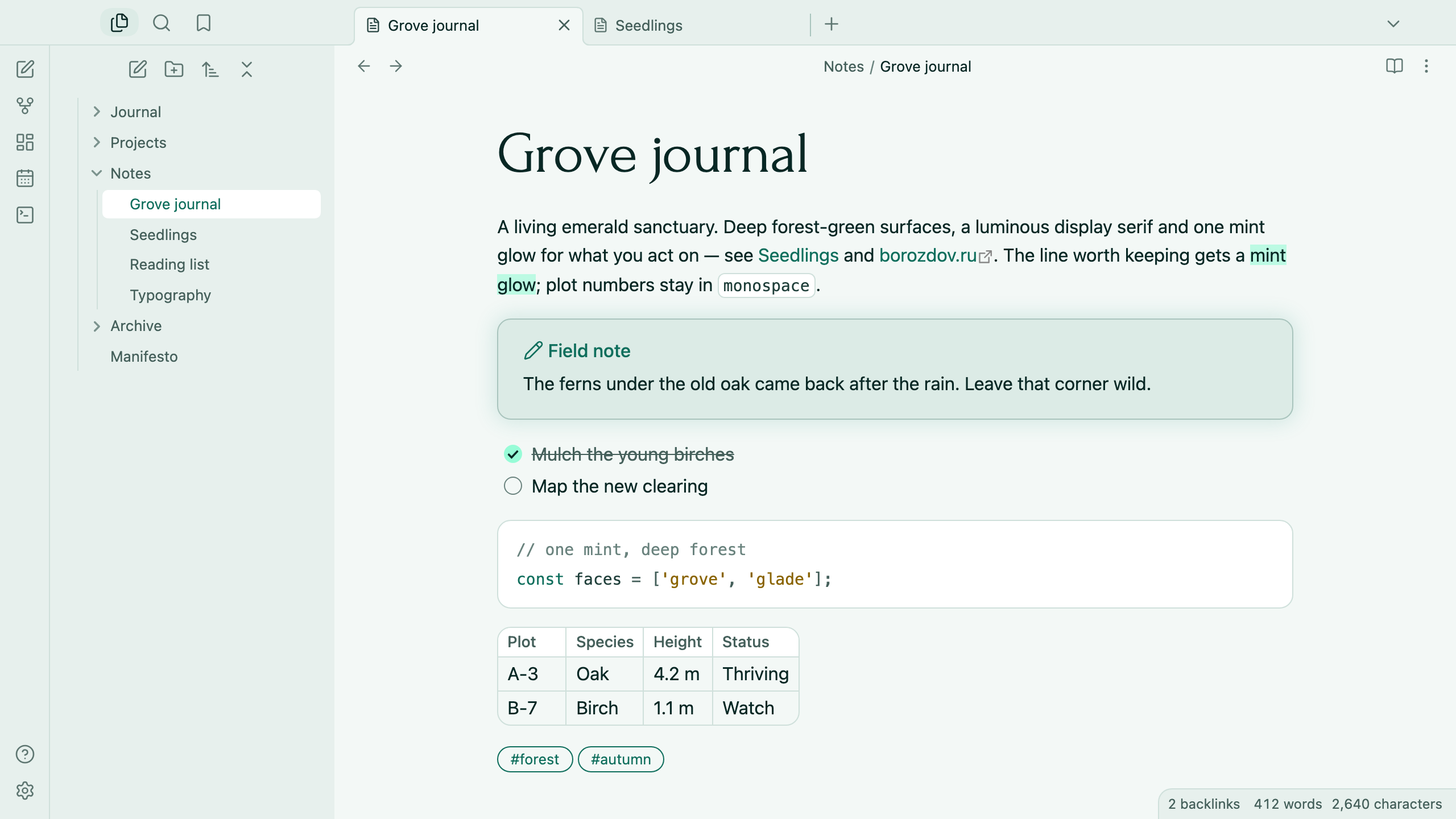Show the 2 backlinks in status bar
The width and height of the screenshot is (1456, 819).
click(x=1204, y=804)
